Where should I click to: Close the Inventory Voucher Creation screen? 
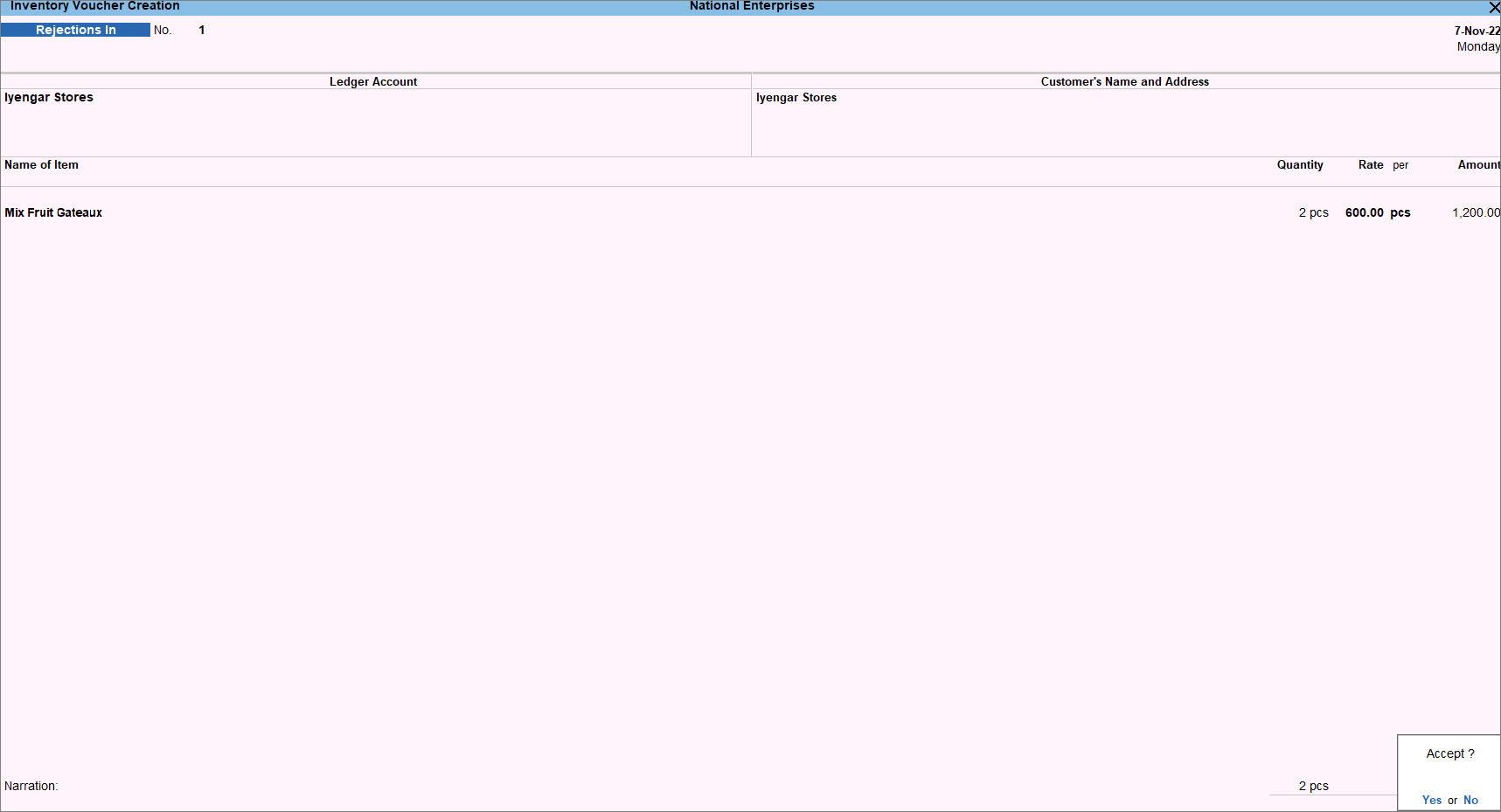1494,7
